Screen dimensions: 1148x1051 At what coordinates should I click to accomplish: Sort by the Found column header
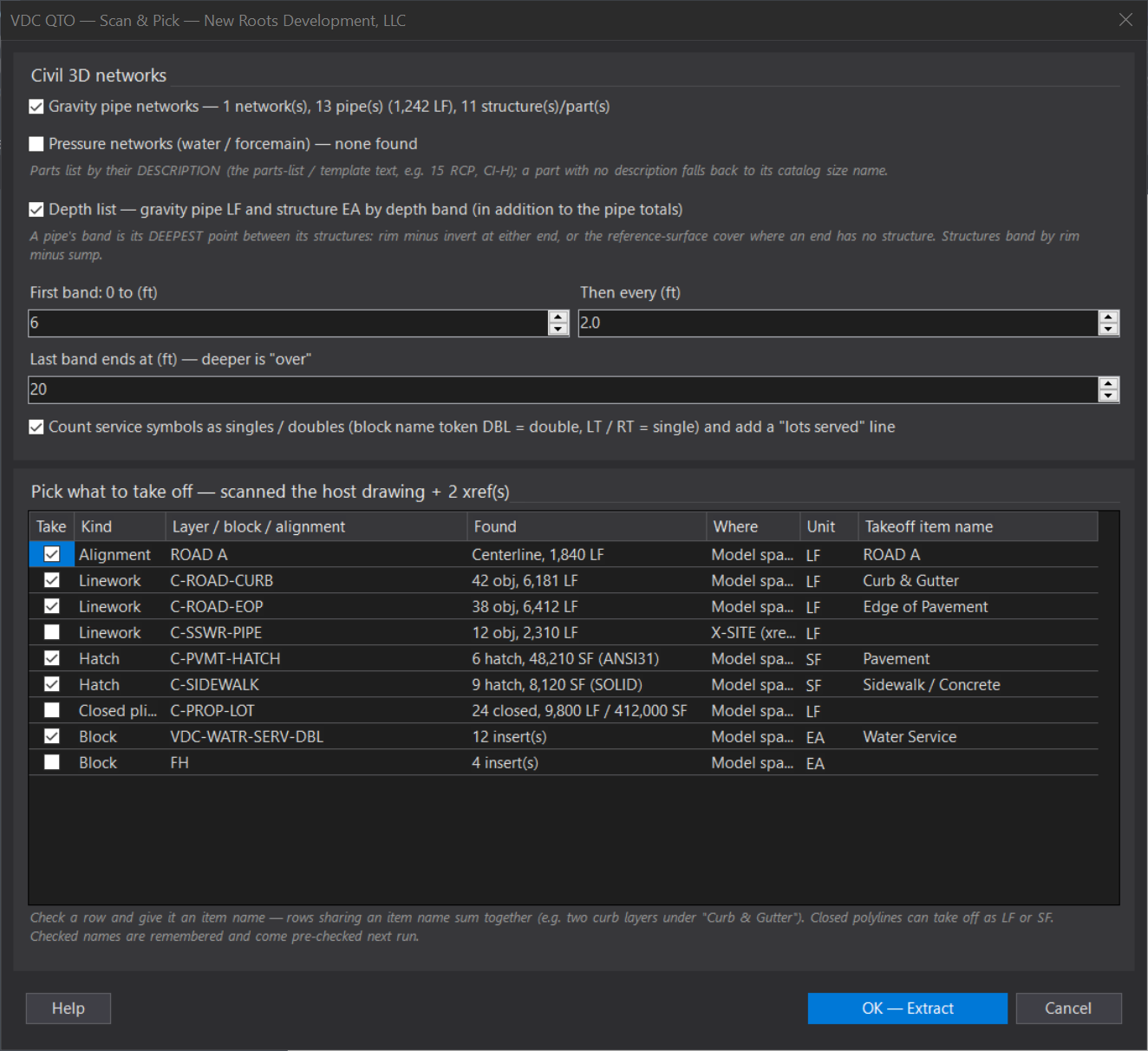(x=587, y=526)
